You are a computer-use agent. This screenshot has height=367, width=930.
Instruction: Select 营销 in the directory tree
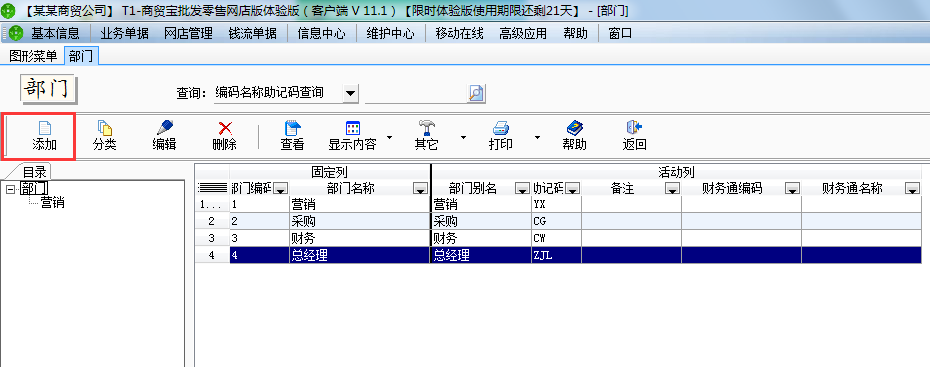pos(52,203)
